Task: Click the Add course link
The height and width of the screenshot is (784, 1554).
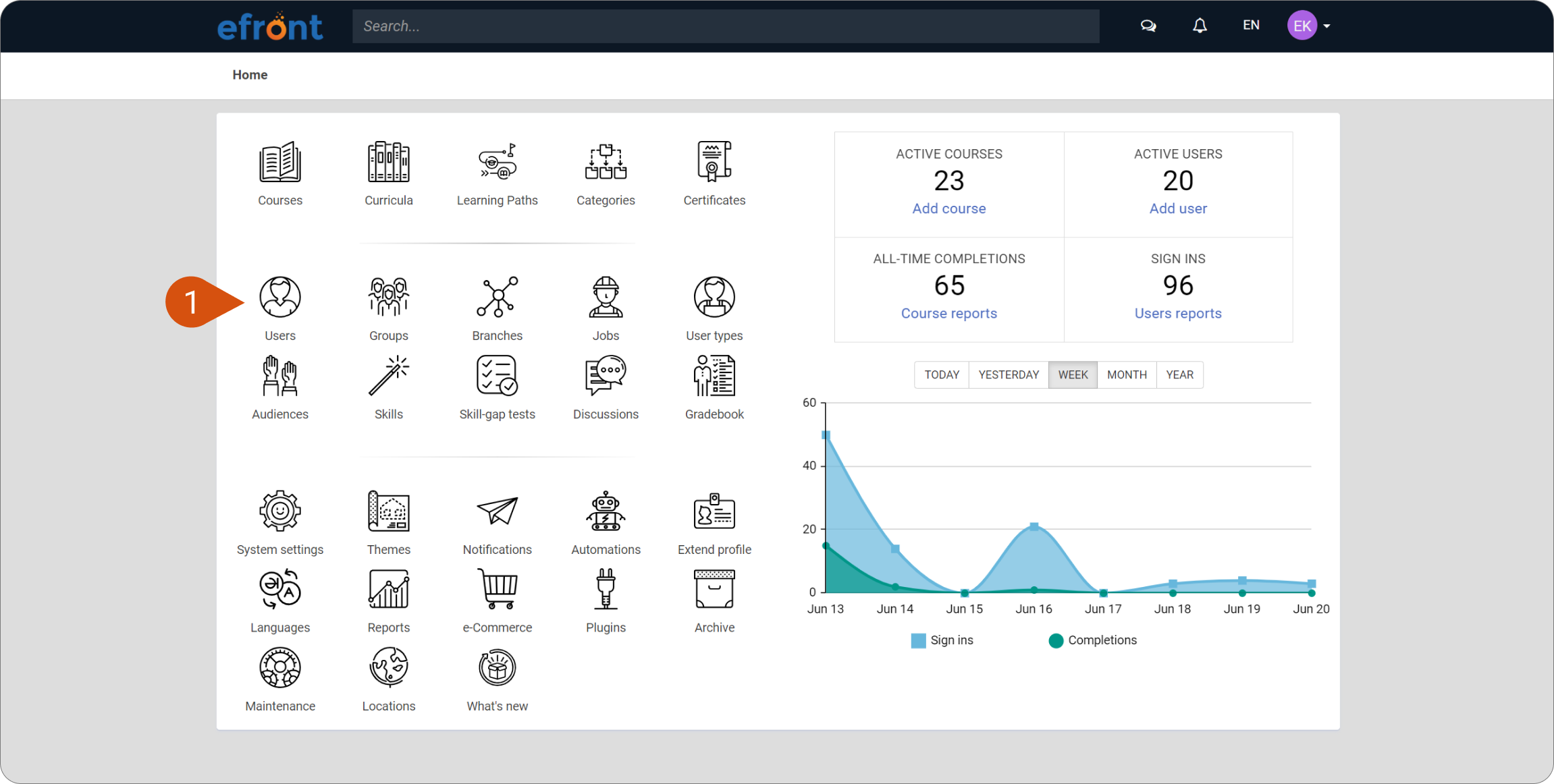Action: pyautogui.click(x=949, y=208)
